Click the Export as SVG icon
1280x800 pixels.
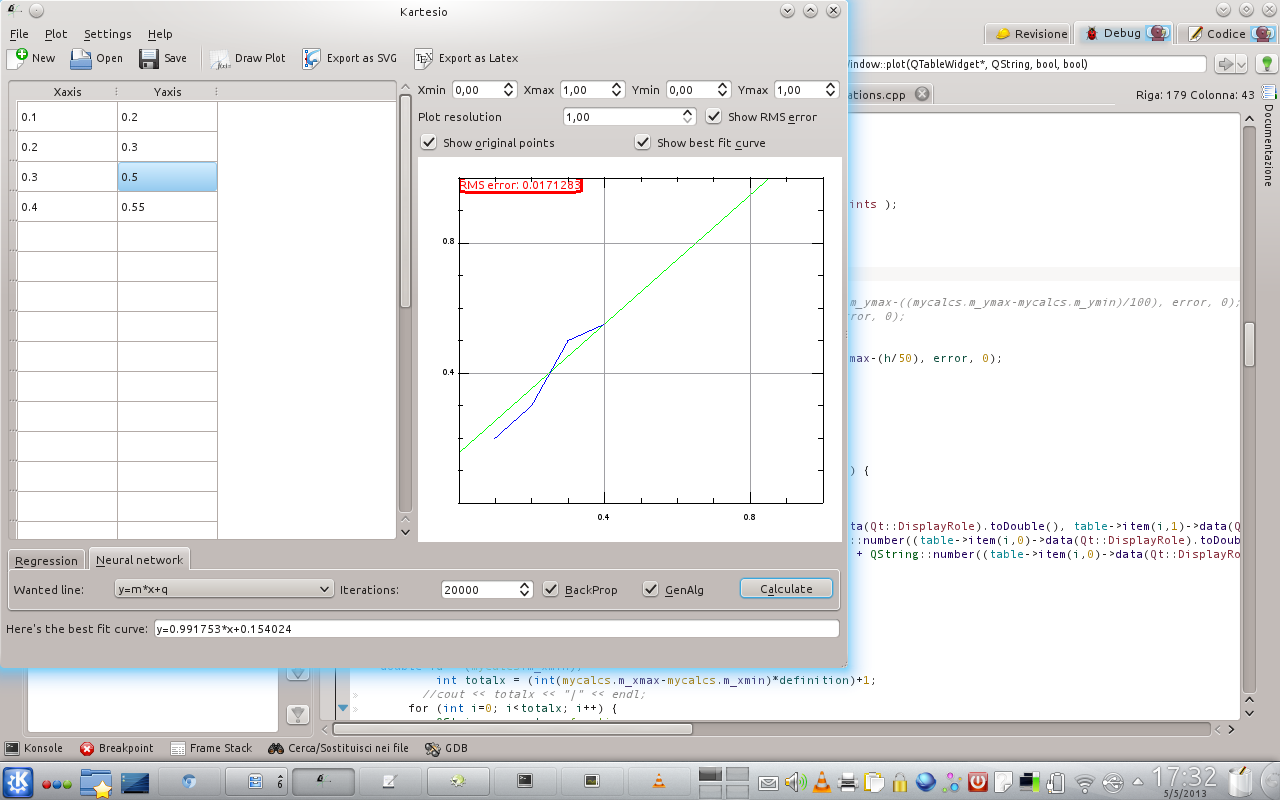click(312, 58)
